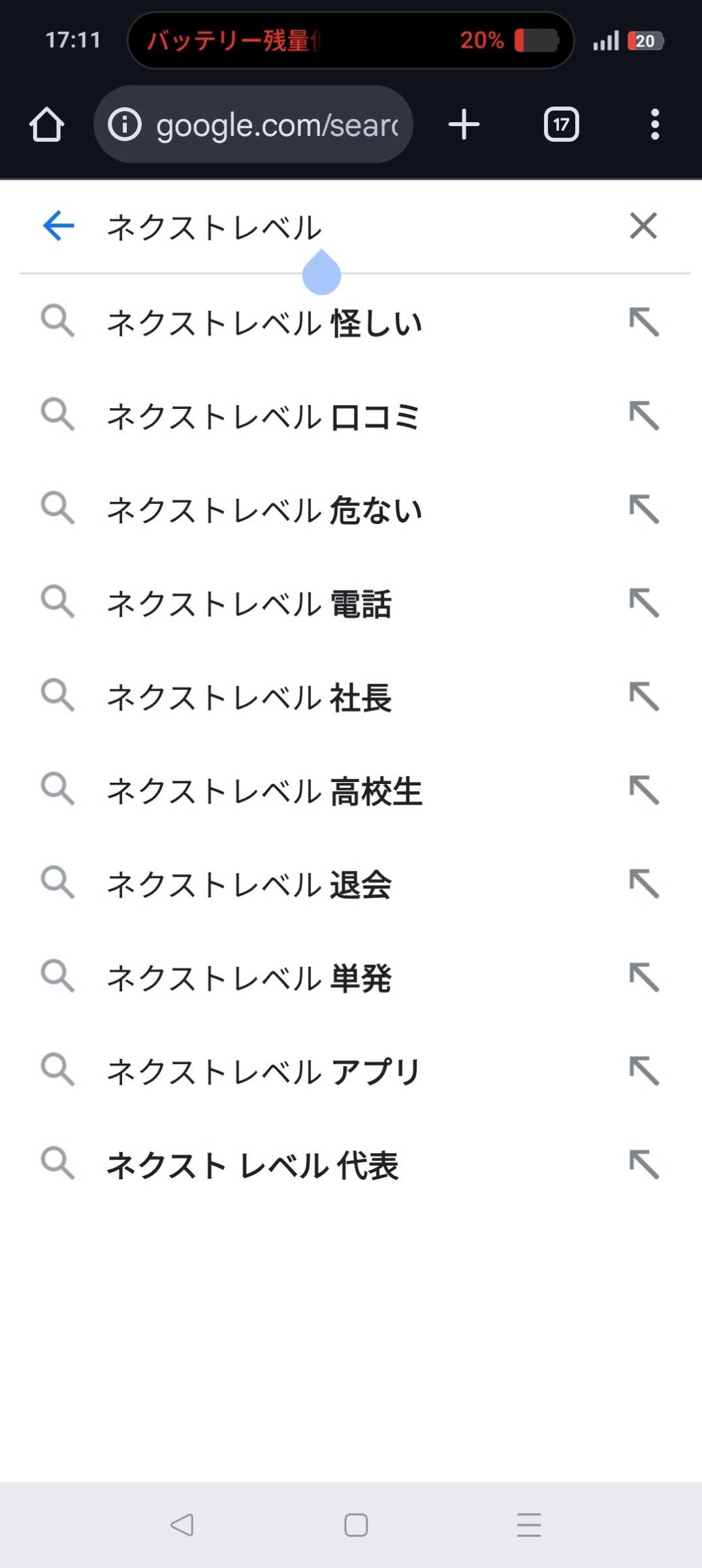This screenshot has width=702, height=1568.
Task: Tap the browser home icon
Action: click(x=47, y=124)
